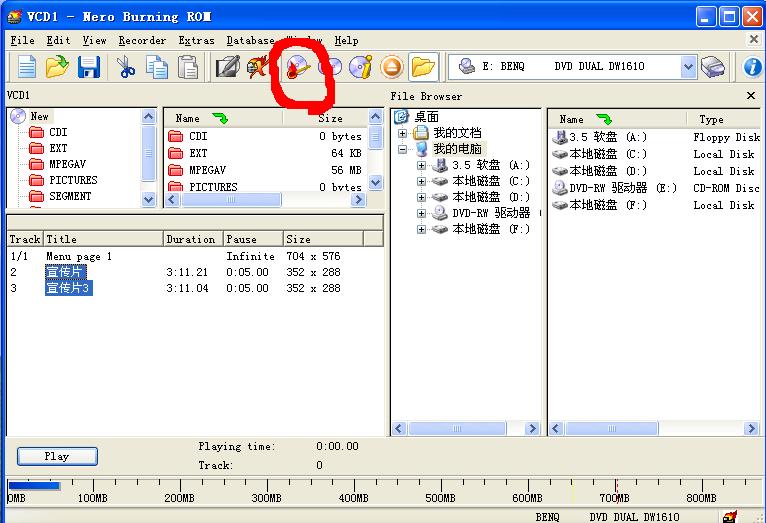Viewport: 766px width, 523px height.
Task: Expand the 本地磁盘 (C:) tree node
Action: pyautogui.click(x=421, y=181)
